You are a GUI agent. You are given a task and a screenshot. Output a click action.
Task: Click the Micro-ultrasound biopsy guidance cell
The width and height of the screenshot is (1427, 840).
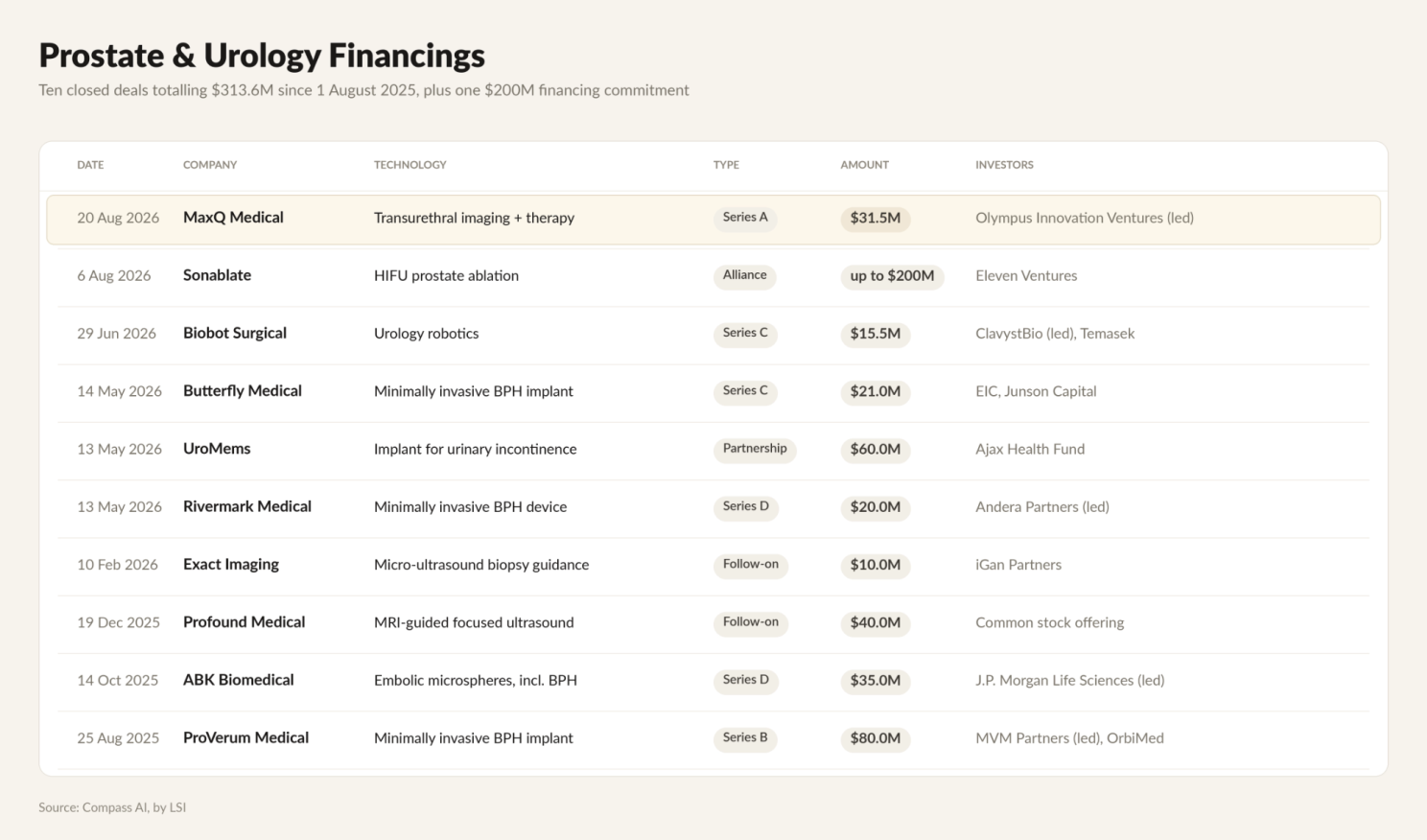point(481,564)
